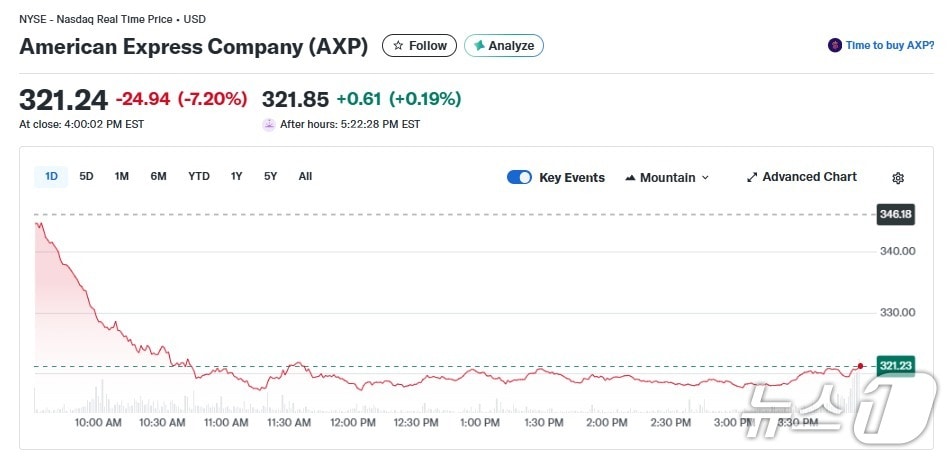Click the after hours moon icon
Screen dimensions: 952x459
pos(268,124)
